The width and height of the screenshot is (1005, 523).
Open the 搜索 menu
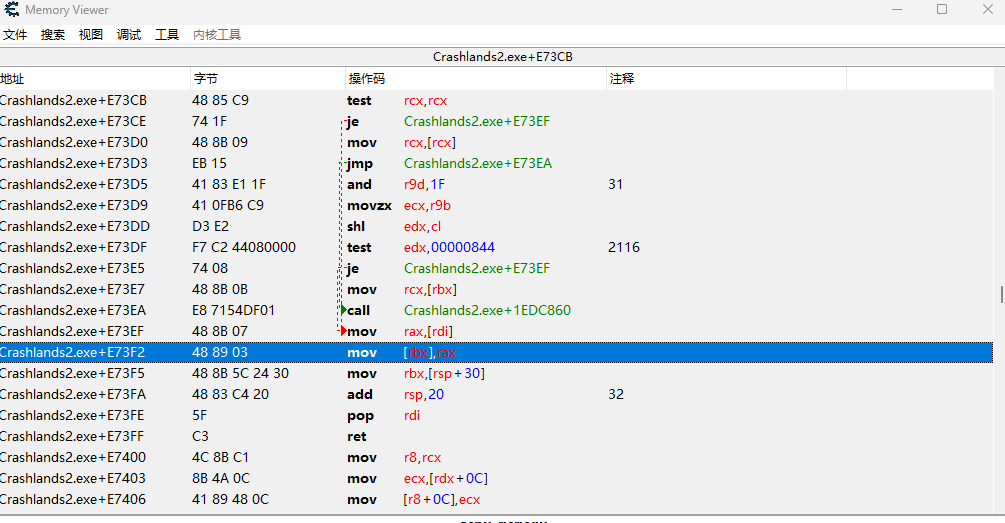tap(53, 35)
